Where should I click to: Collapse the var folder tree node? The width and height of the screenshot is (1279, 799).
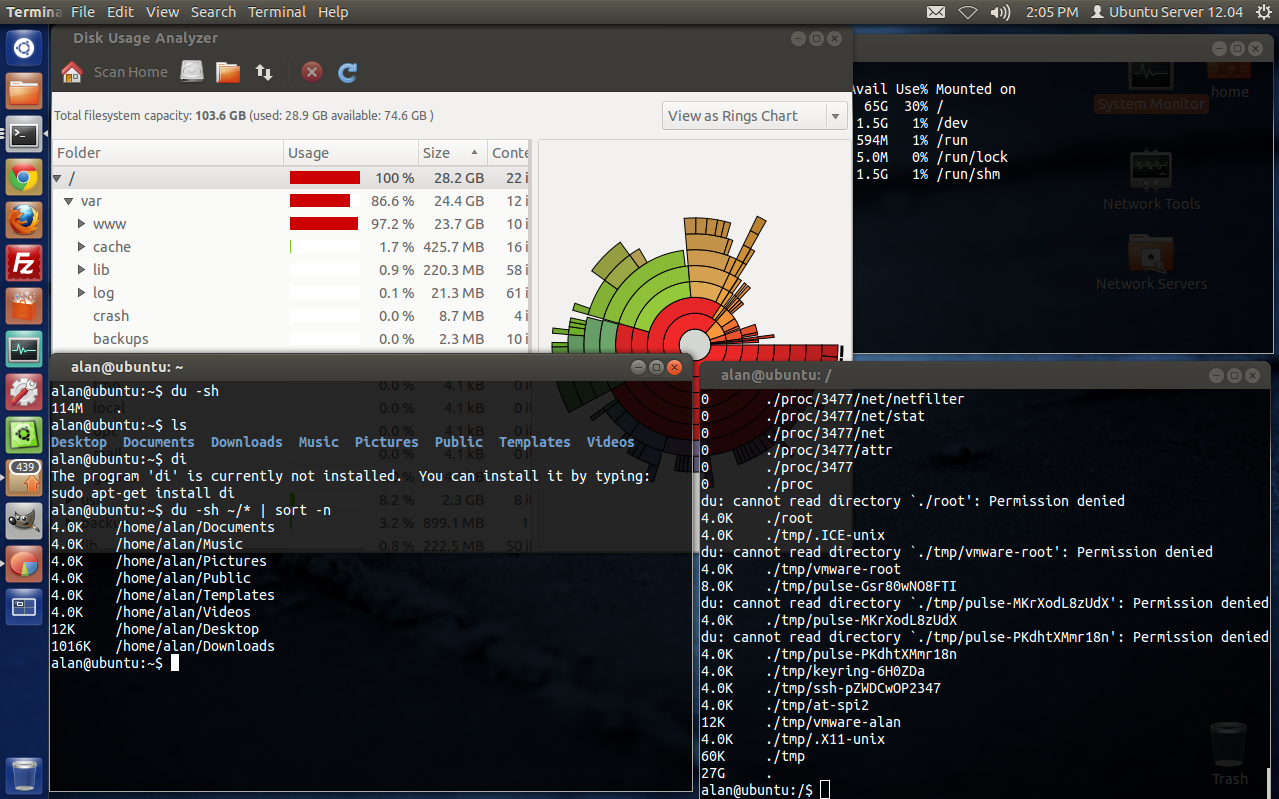(70, 201)
